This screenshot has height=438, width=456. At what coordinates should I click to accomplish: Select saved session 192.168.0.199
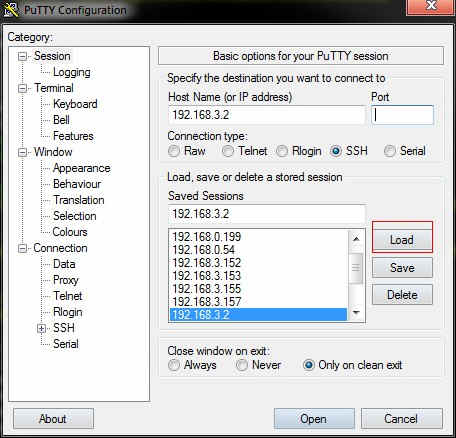258,237
